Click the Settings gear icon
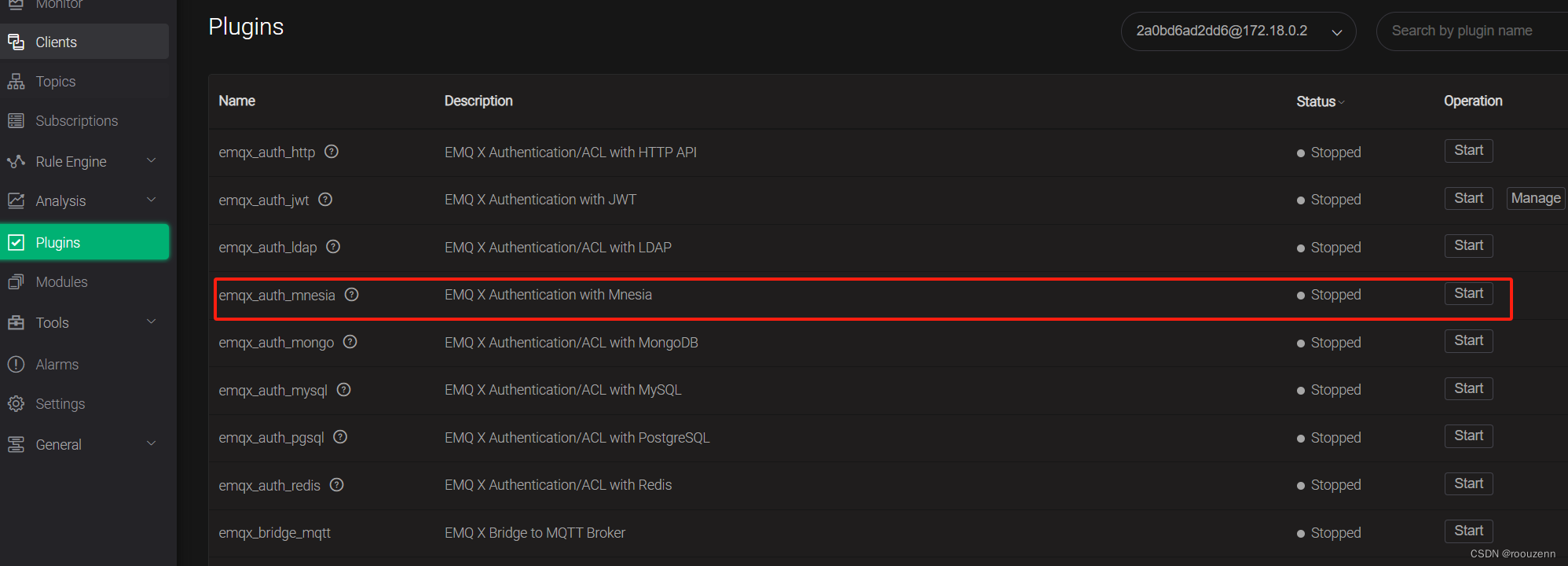Screen dimensions: 1568x566 (x=16, y=403)
